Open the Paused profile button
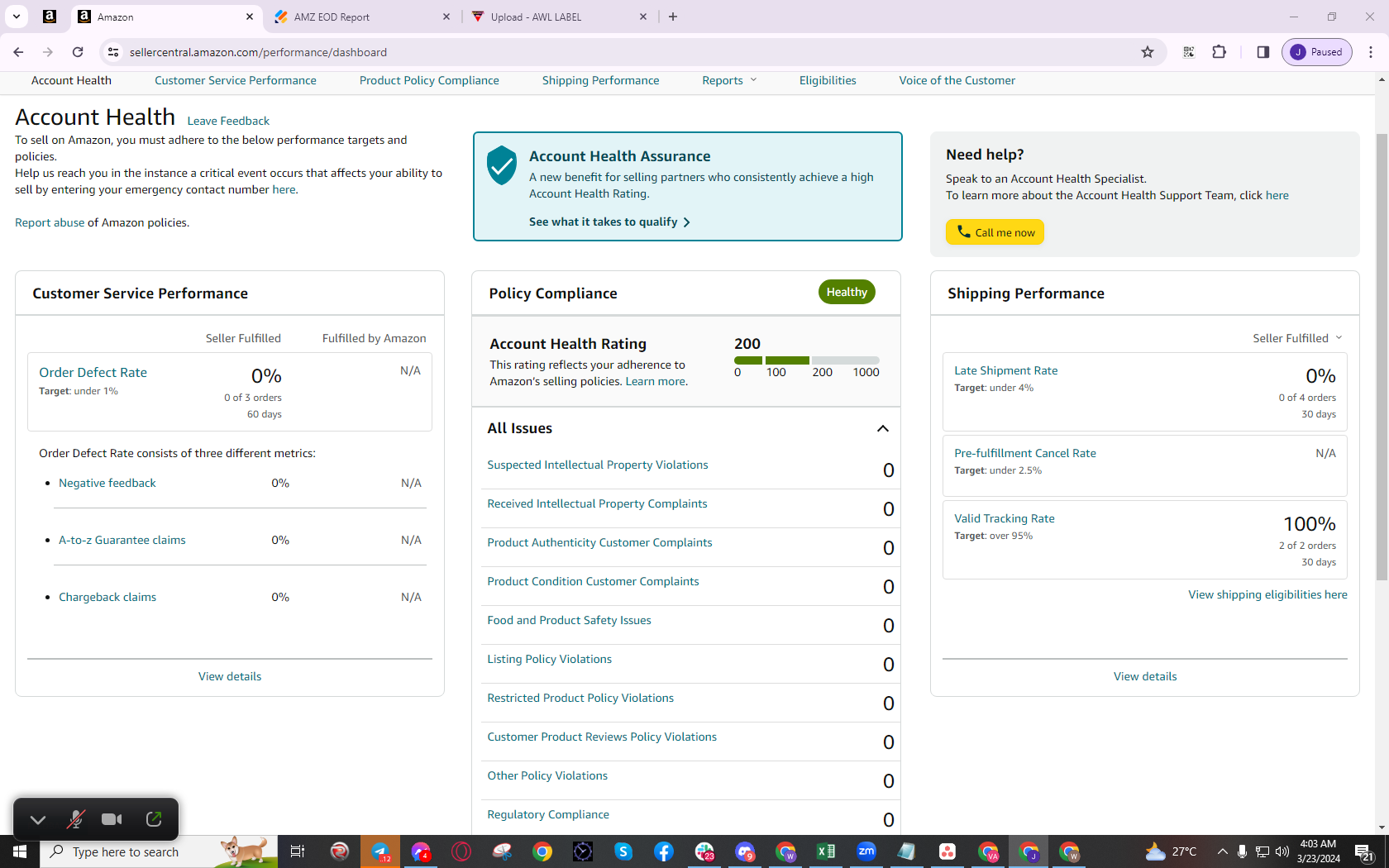The image size is (1389, 868). point(1317,52)
